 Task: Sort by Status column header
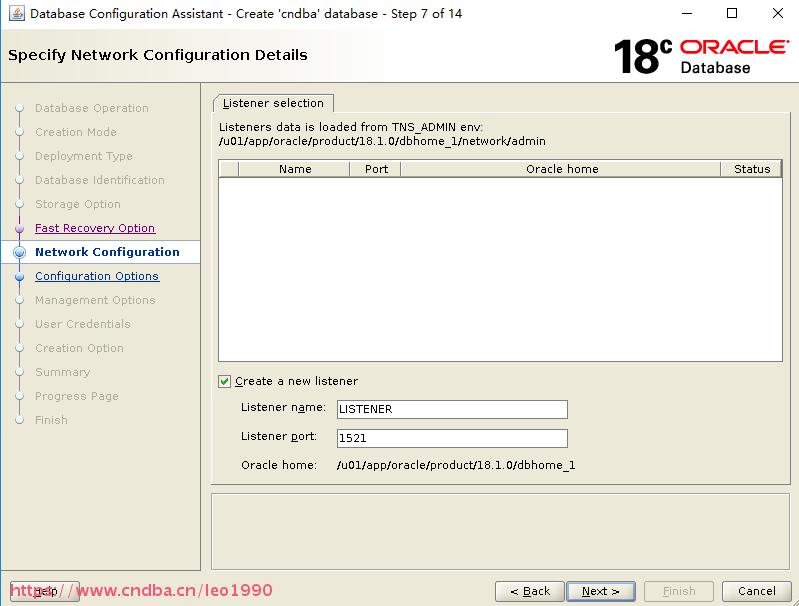tap(752, 169)
